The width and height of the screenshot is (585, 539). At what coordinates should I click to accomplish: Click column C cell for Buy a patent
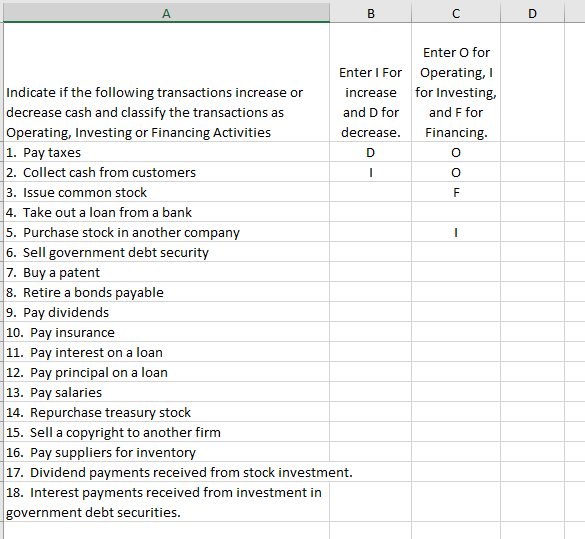point(456,272)
